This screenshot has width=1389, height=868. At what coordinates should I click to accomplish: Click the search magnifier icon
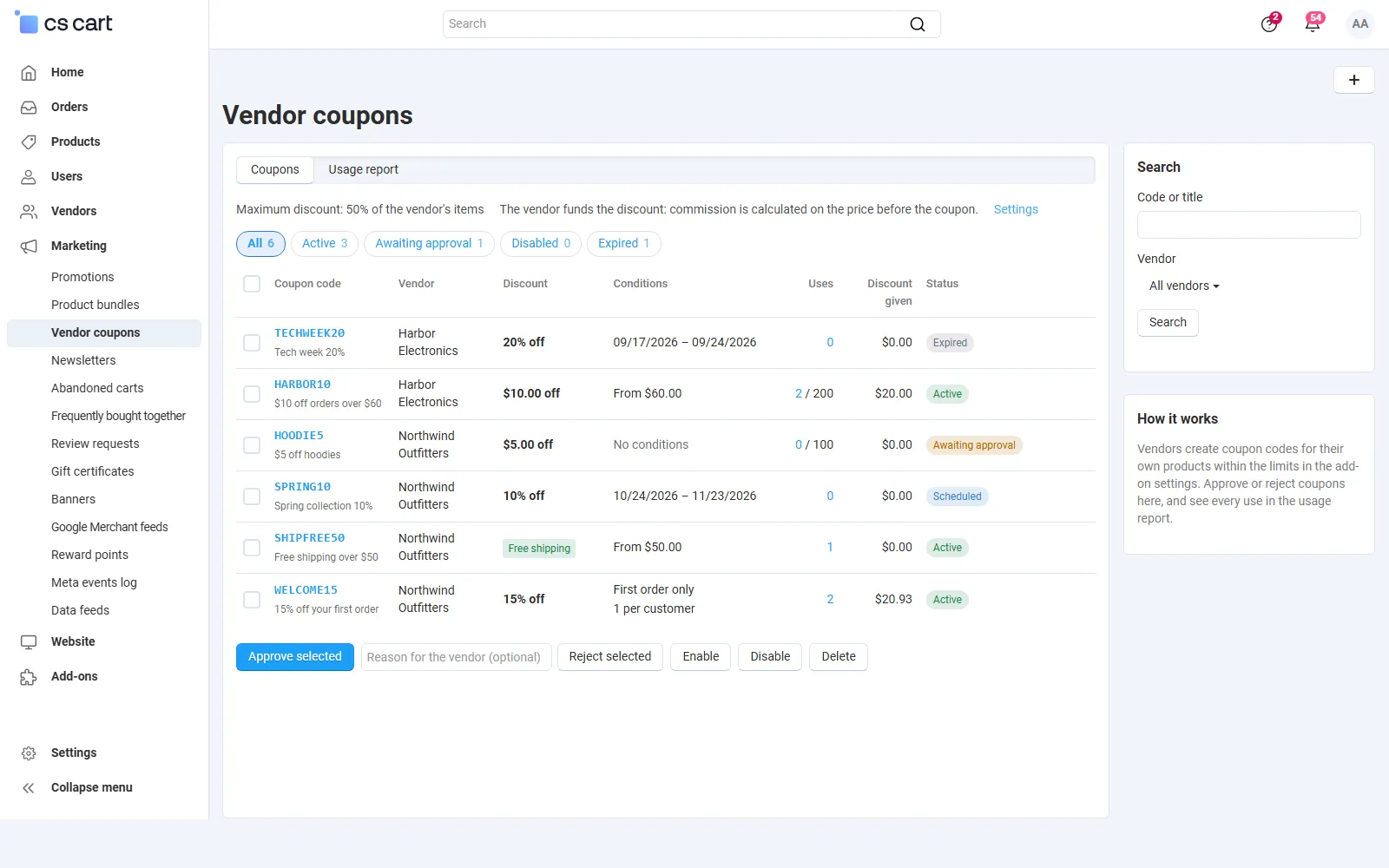click(917, 24)
